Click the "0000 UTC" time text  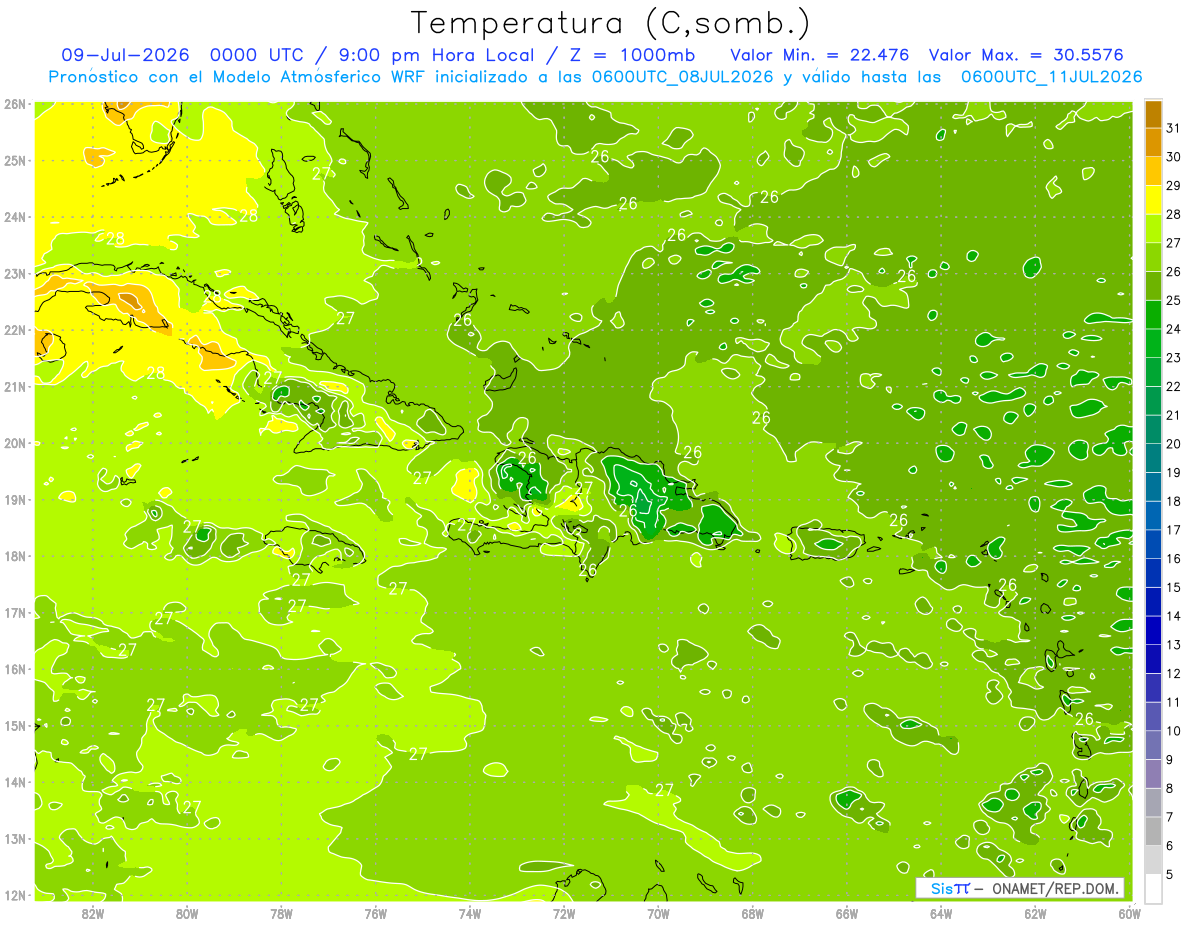pos(257,55)
